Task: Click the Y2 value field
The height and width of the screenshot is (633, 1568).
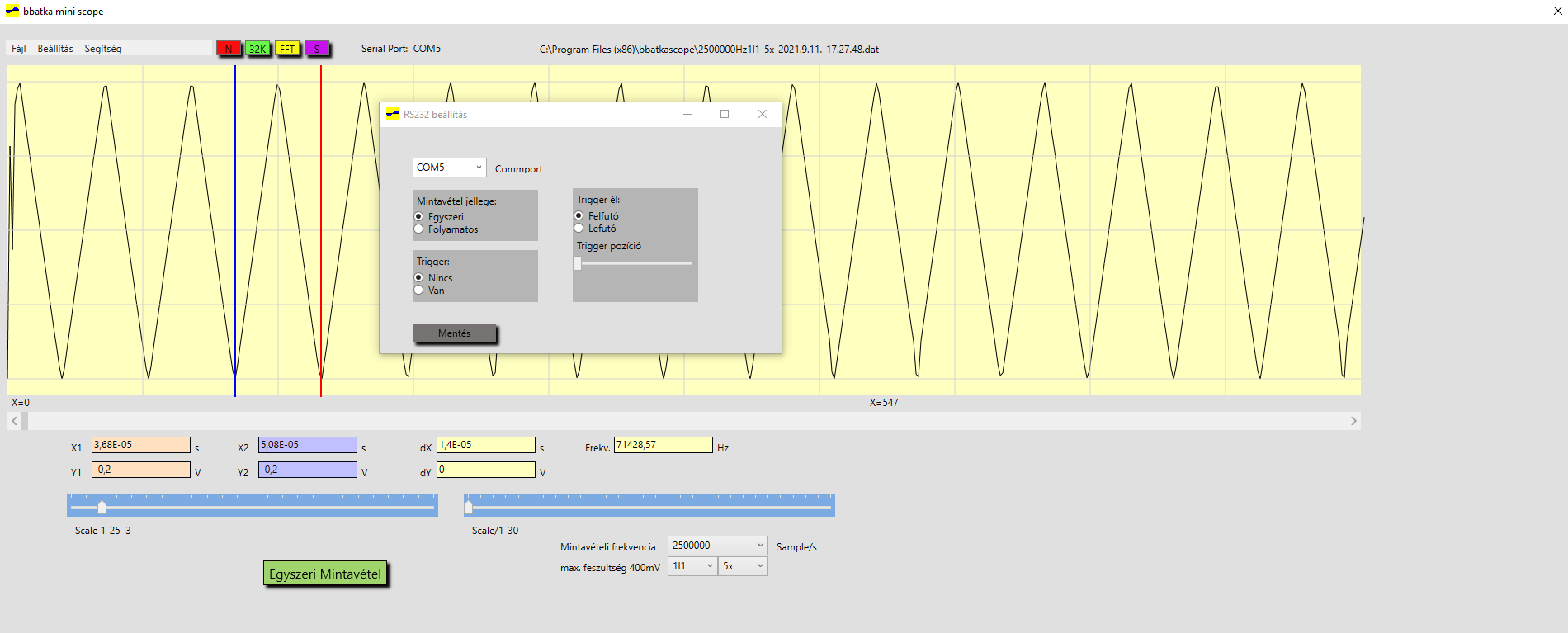Action: click(x=308, y=470)
